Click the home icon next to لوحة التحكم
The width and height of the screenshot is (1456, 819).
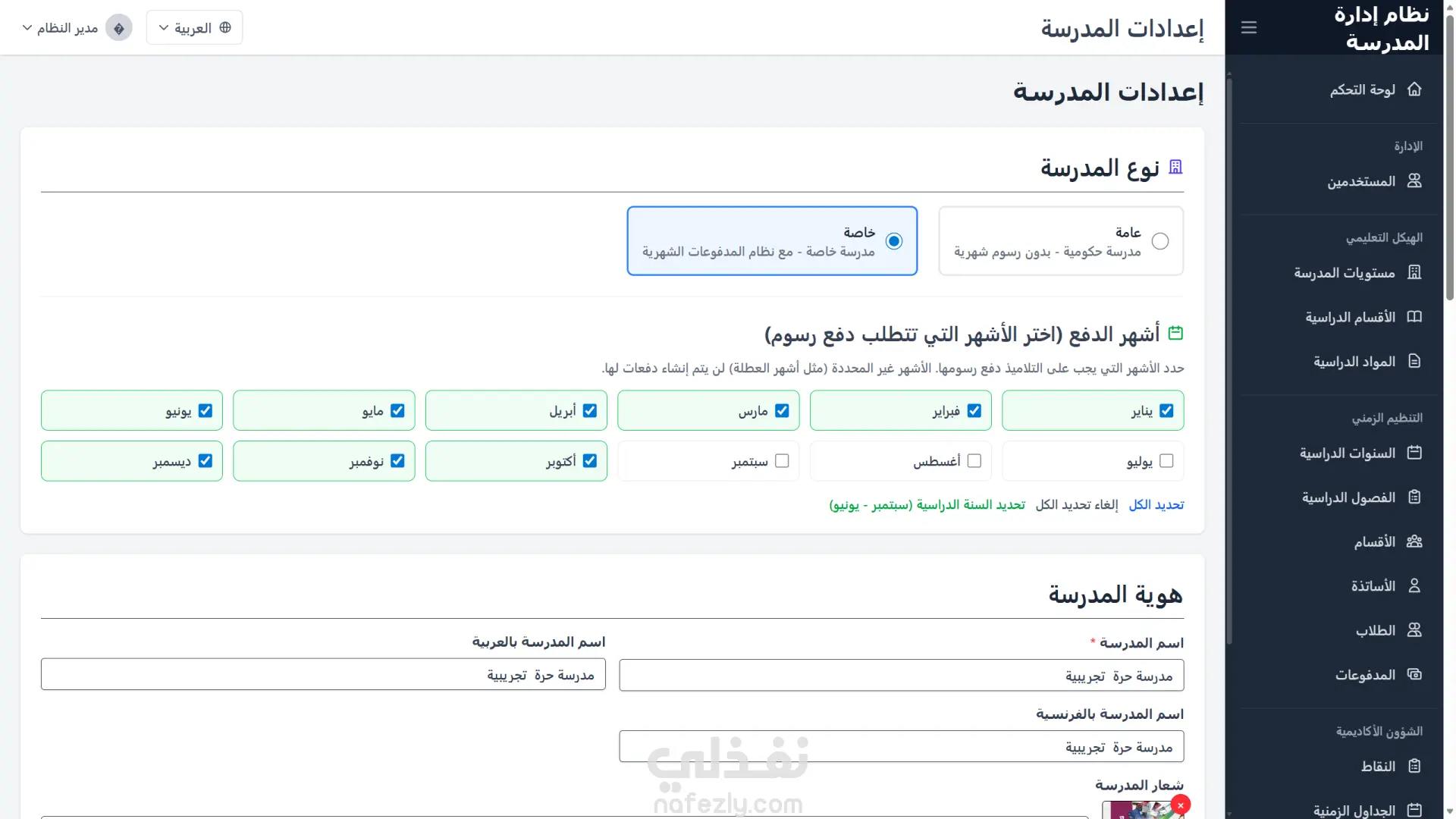[x=1414, y=89]
